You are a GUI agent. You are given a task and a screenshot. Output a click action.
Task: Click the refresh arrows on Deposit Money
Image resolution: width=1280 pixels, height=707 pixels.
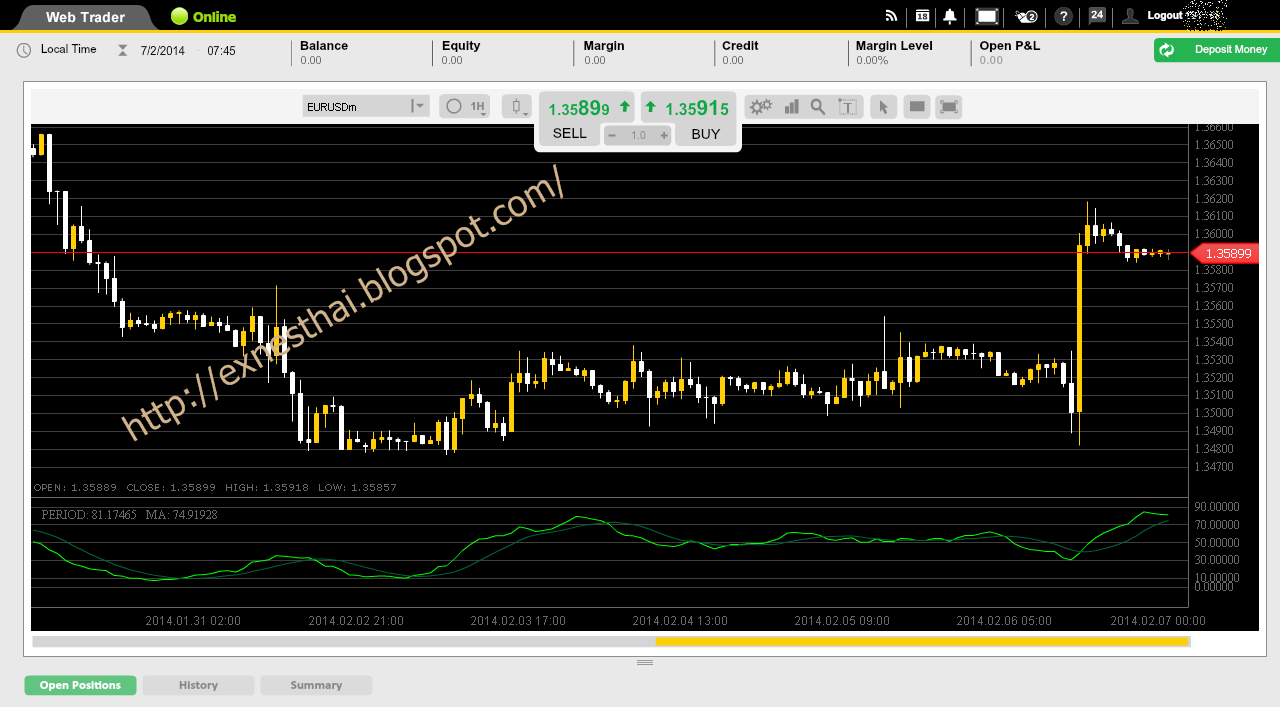[x=1166, y=50]
